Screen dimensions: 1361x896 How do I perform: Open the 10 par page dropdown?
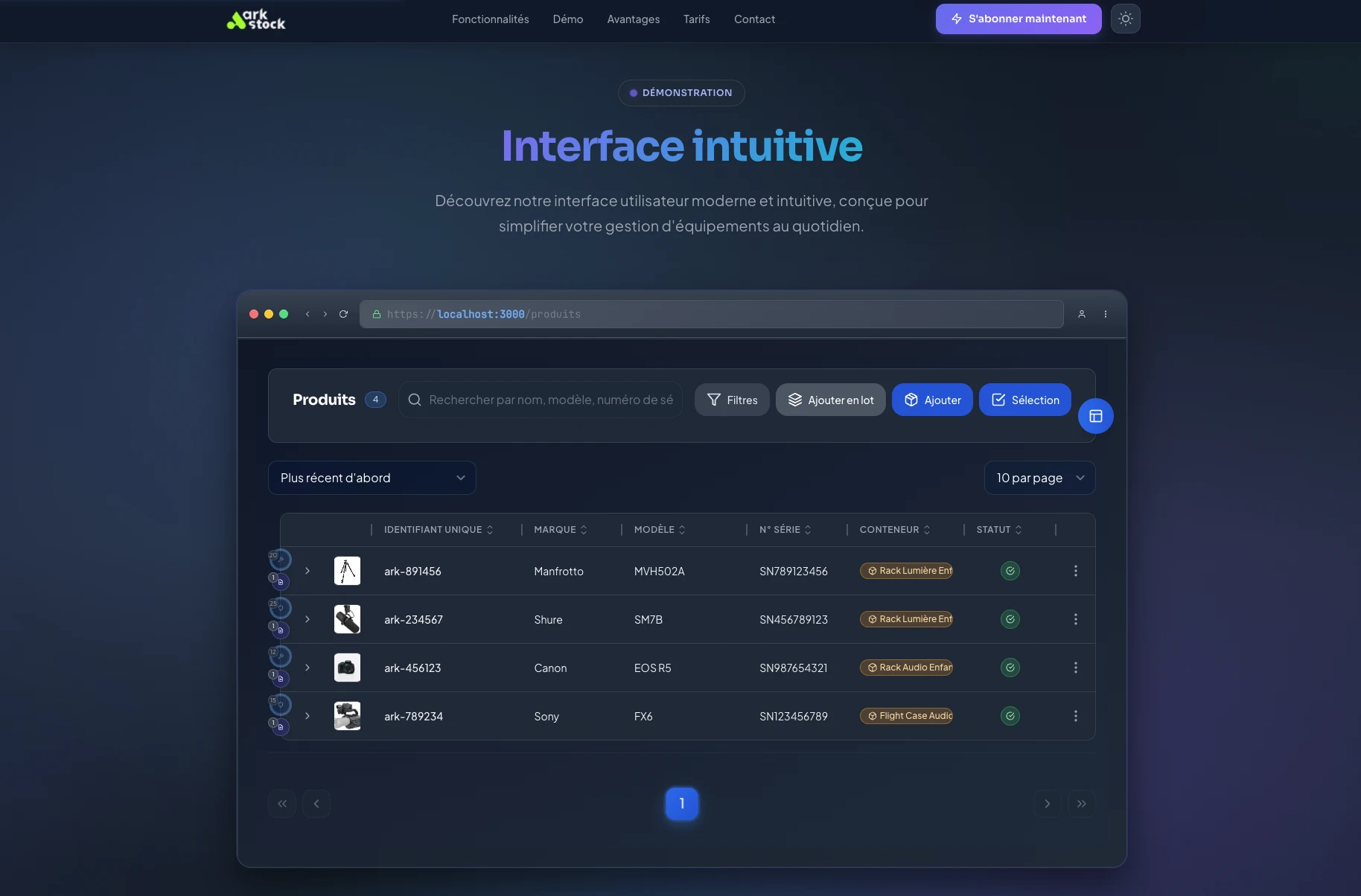pyautogui.click(x=1039, y=478)
